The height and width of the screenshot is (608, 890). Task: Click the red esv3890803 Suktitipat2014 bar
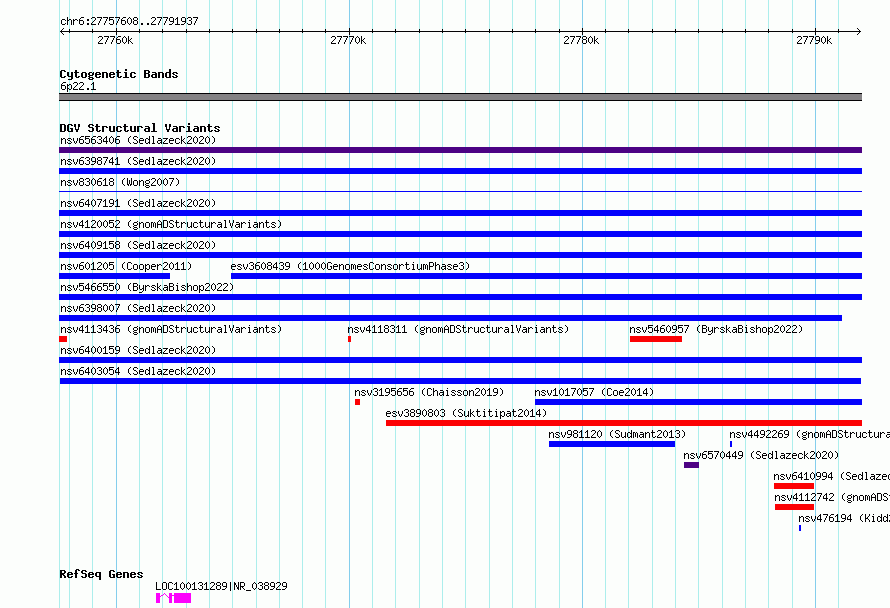click(x=624, y=423)
